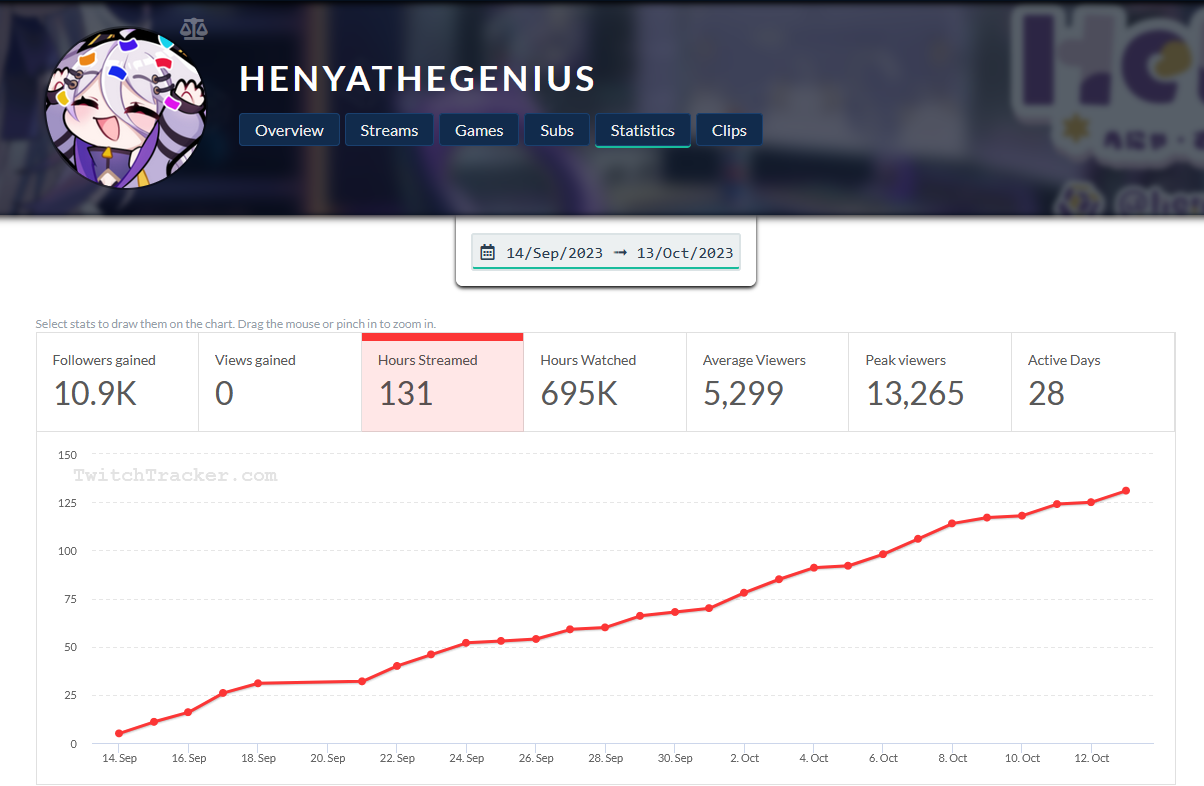Click the 8 Oct data point
This screenshot has height=786, width=1204.
(952, 523)
